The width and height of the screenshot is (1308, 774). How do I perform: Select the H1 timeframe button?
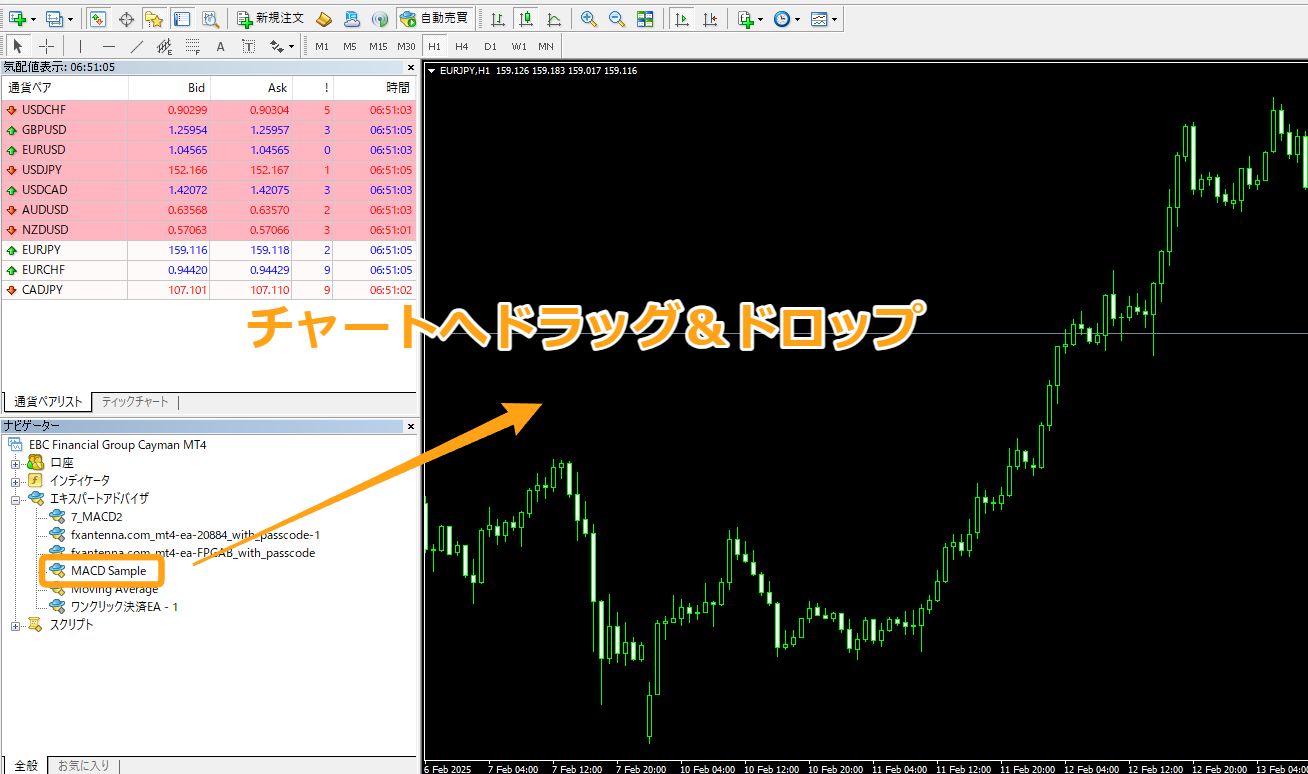coord(434,46)
